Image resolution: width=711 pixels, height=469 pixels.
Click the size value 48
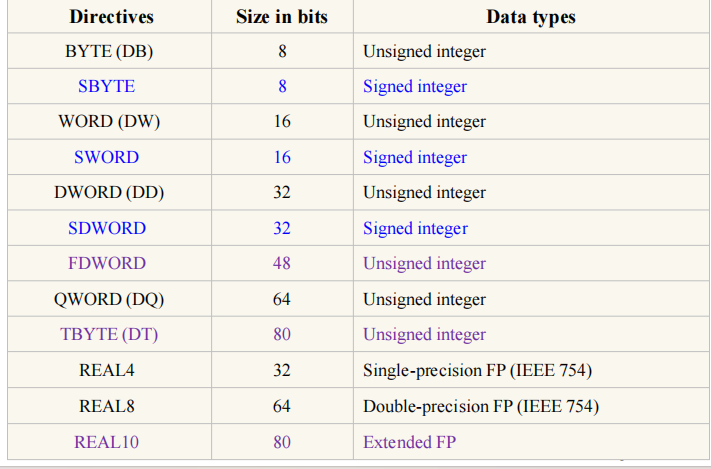click(282, 264)
